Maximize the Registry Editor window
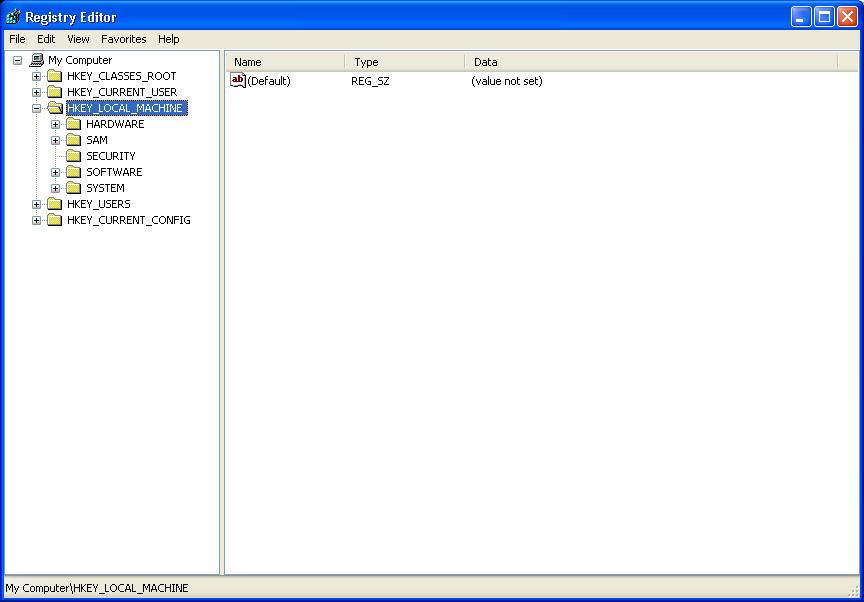 [824, 17]
